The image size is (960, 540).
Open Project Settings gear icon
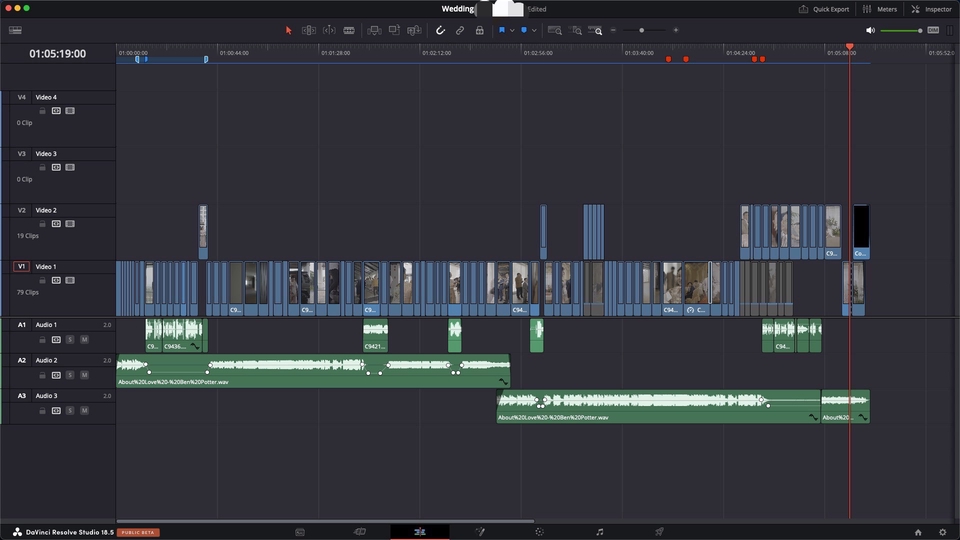943,533
